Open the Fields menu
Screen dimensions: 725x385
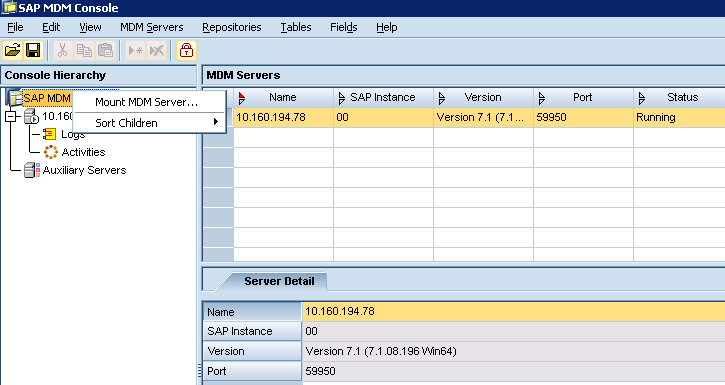tap(344, 27)
